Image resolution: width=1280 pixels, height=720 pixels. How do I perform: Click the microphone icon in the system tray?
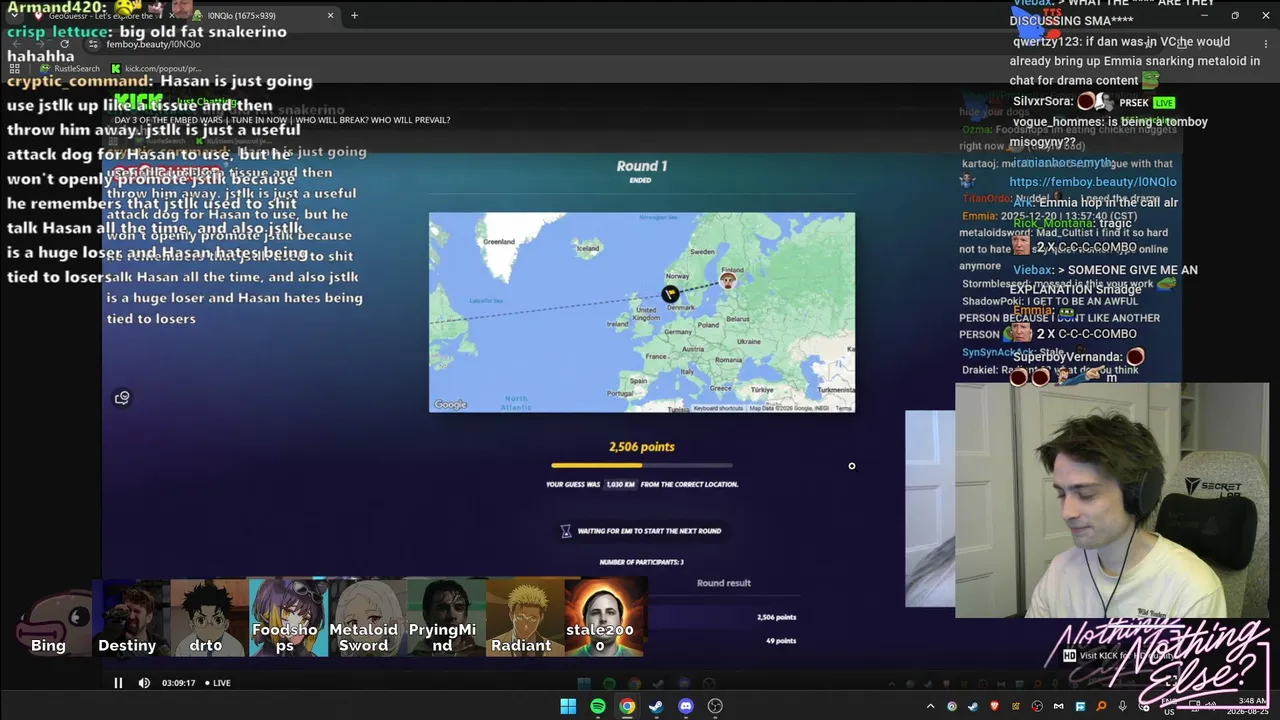click(x=1123, y=706)
